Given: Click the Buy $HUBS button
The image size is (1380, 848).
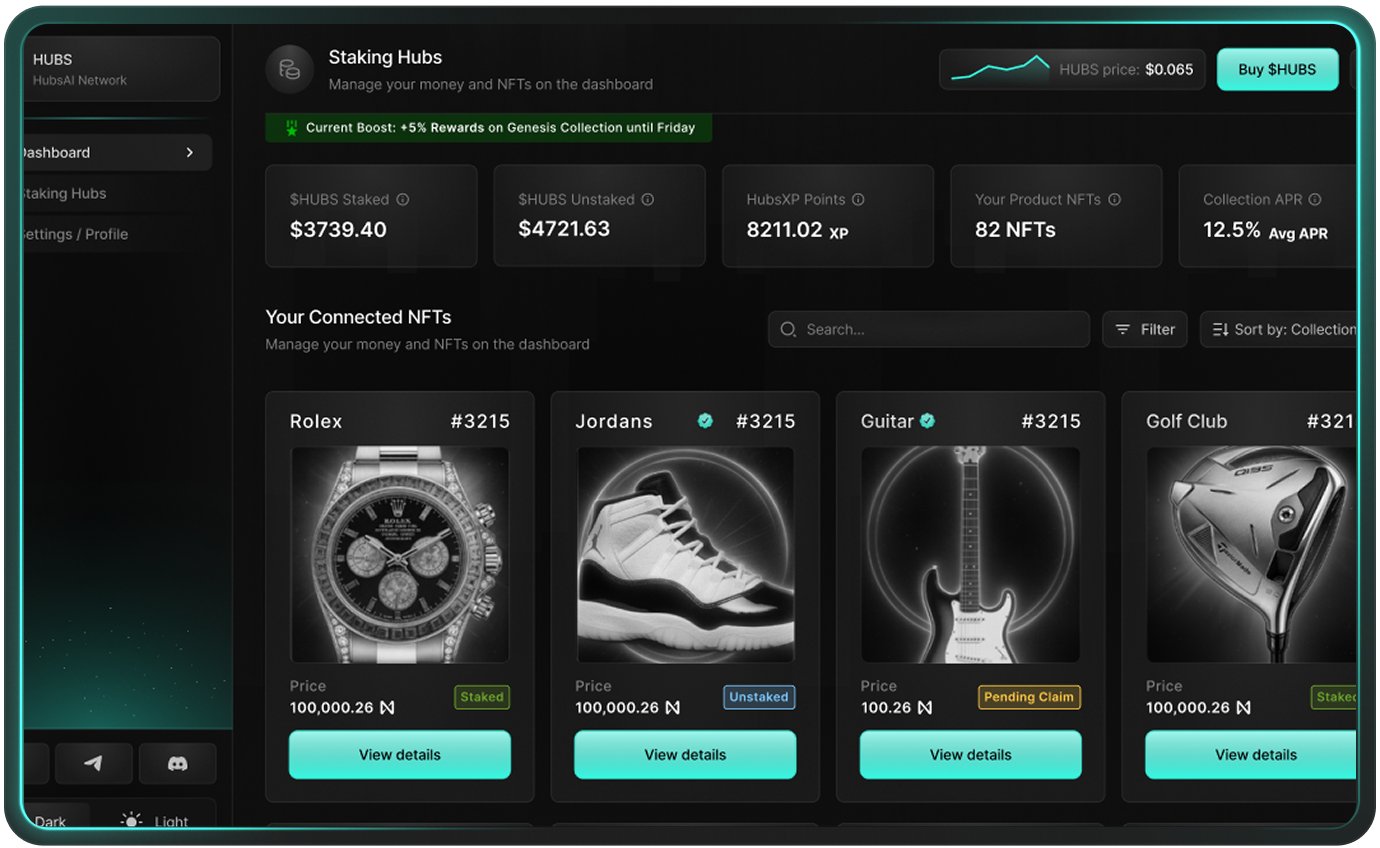Looking at the screenshot, I should [1277, 69].
